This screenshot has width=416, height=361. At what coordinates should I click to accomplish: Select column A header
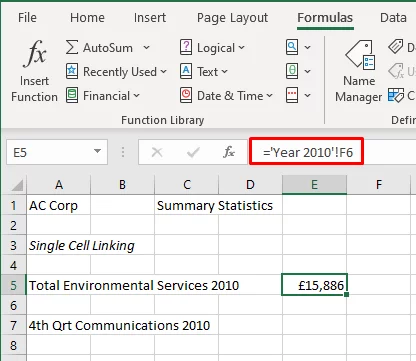pyautogui.click(x=59, y=184)
